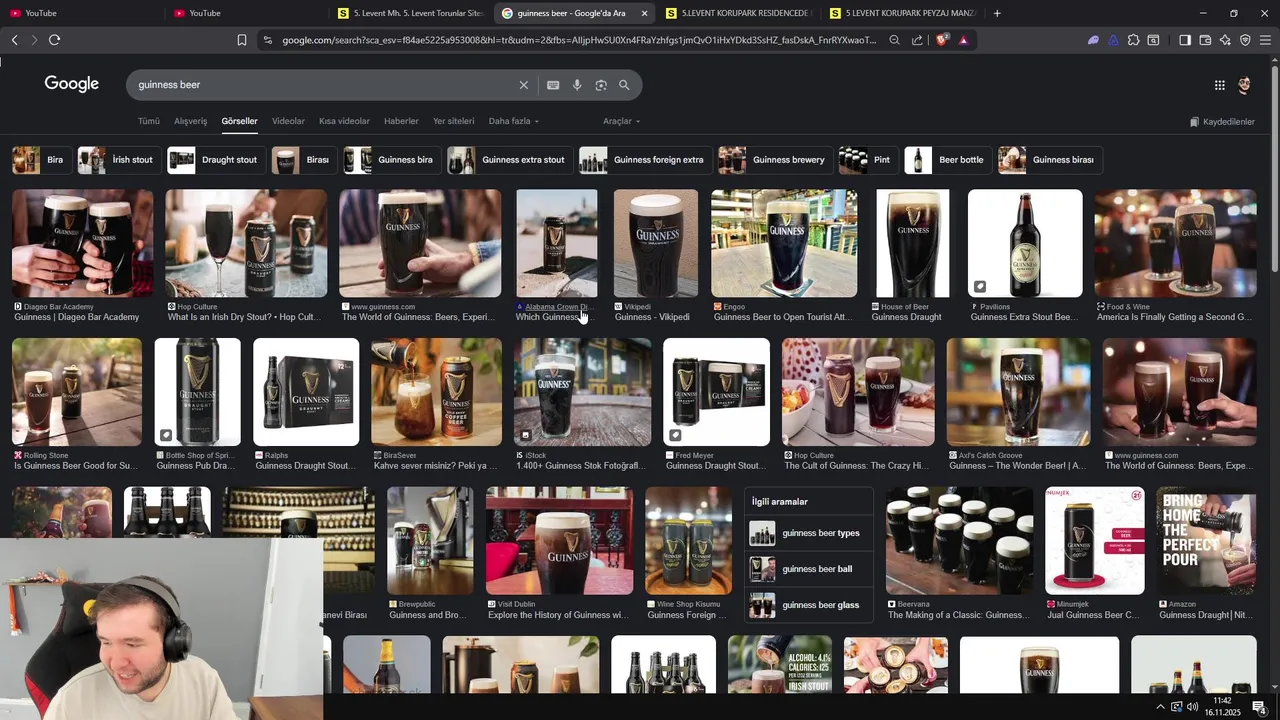Open the Alabama Crown source link
The width and height of the screenshot is (1280, 720).
click(x=556, y=307)
